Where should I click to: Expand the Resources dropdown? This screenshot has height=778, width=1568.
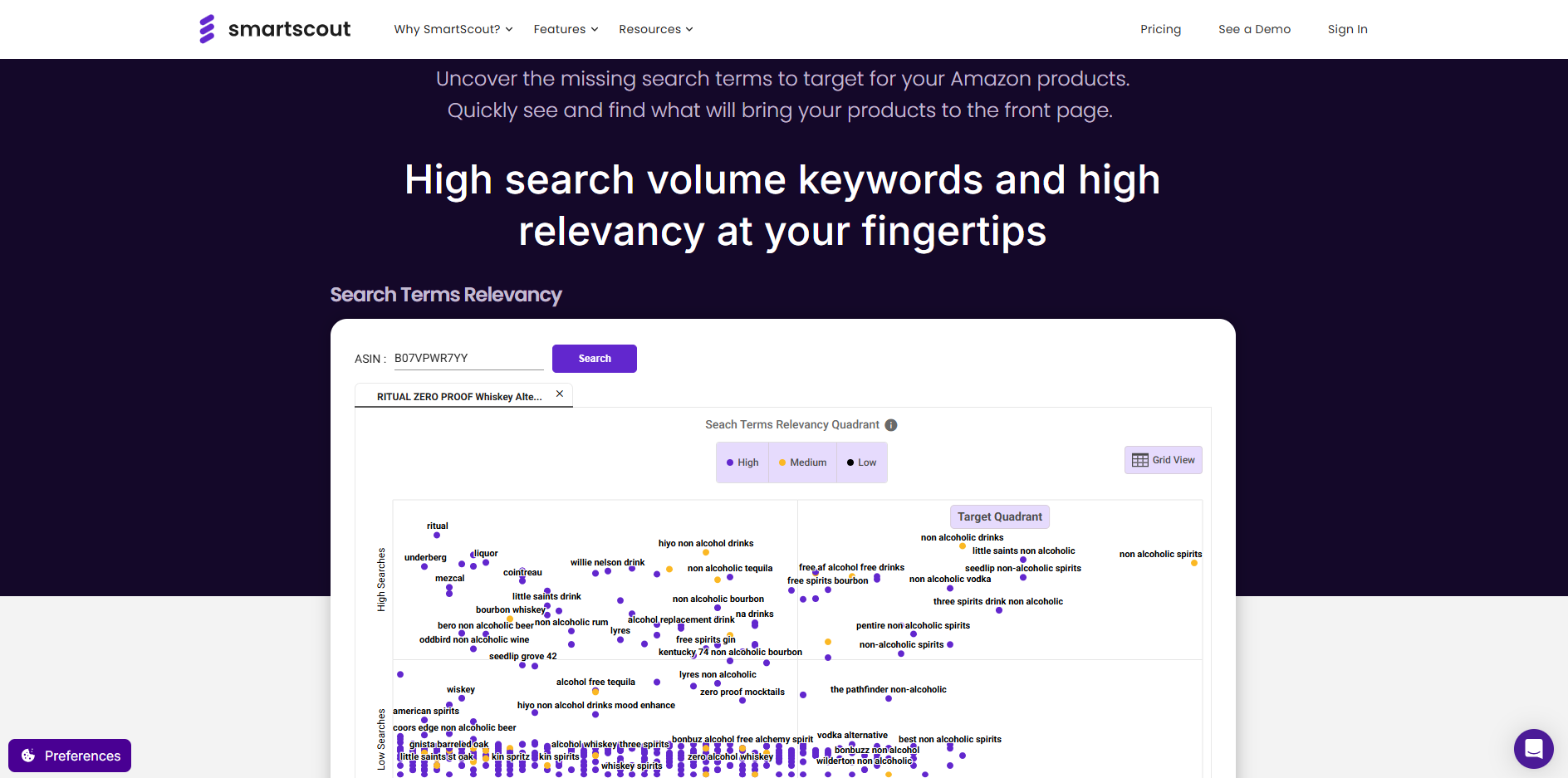tap(655, 29)
